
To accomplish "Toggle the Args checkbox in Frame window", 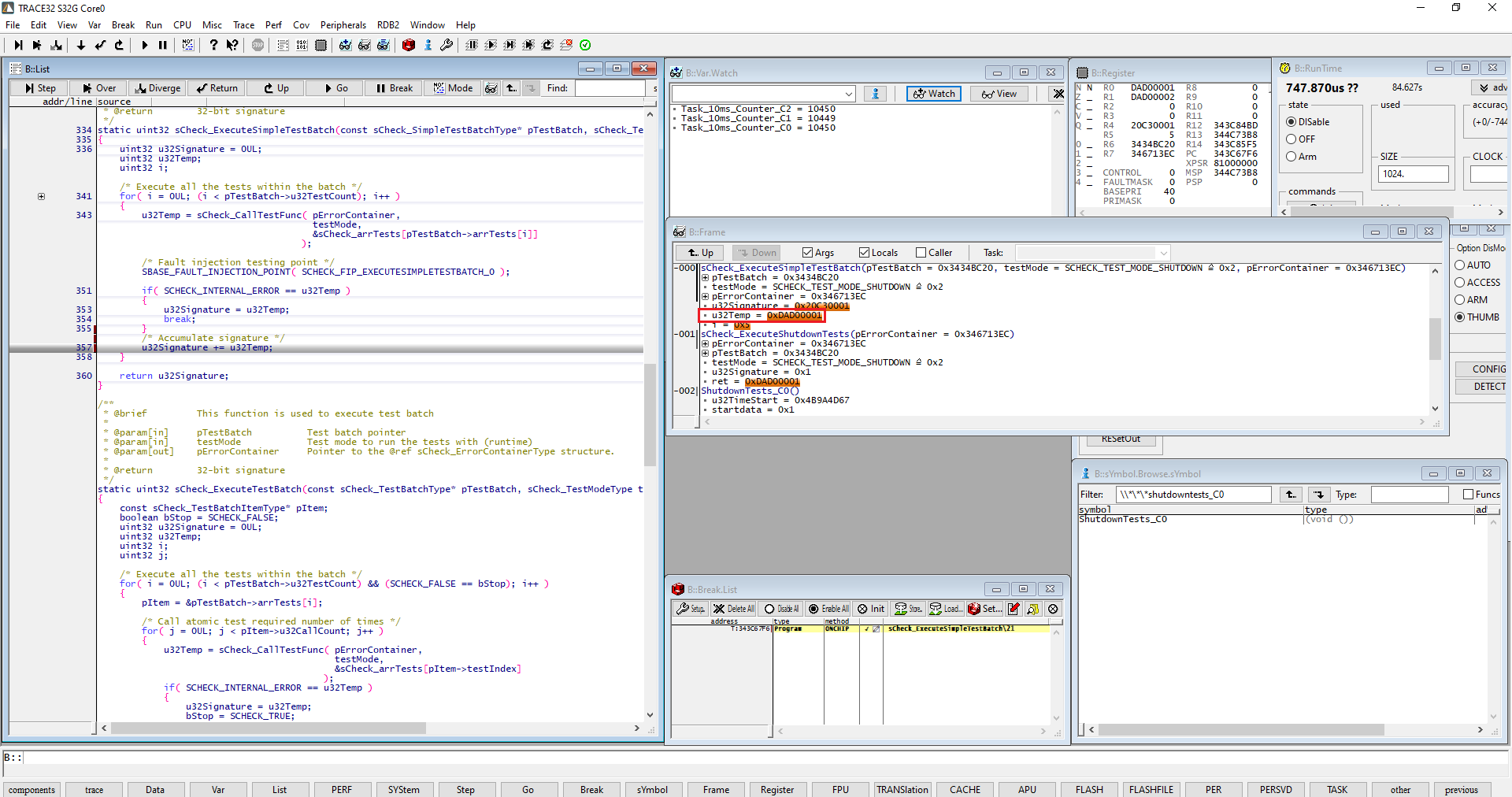I will click(x=807, y=253).
